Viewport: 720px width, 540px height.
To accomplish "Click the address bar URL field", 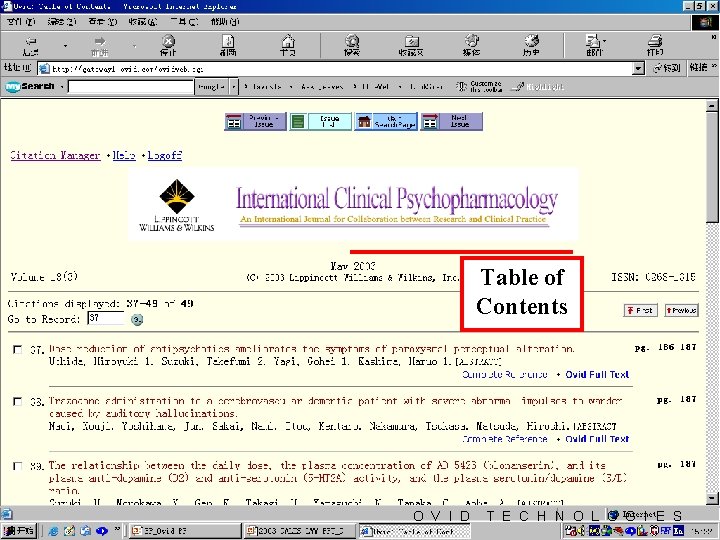I will coord(340,69).
